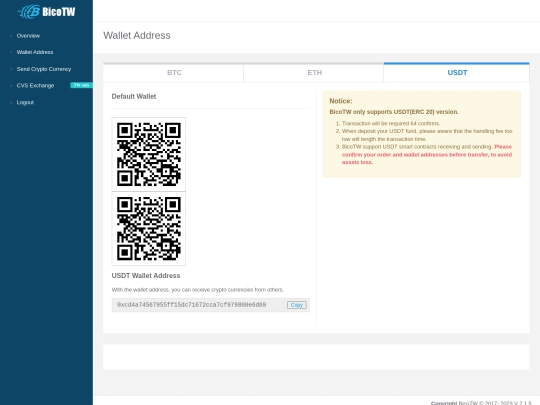Viewport: 540px width, 405px height.
Task: Click the Notice heading
Action: point(341,101)
